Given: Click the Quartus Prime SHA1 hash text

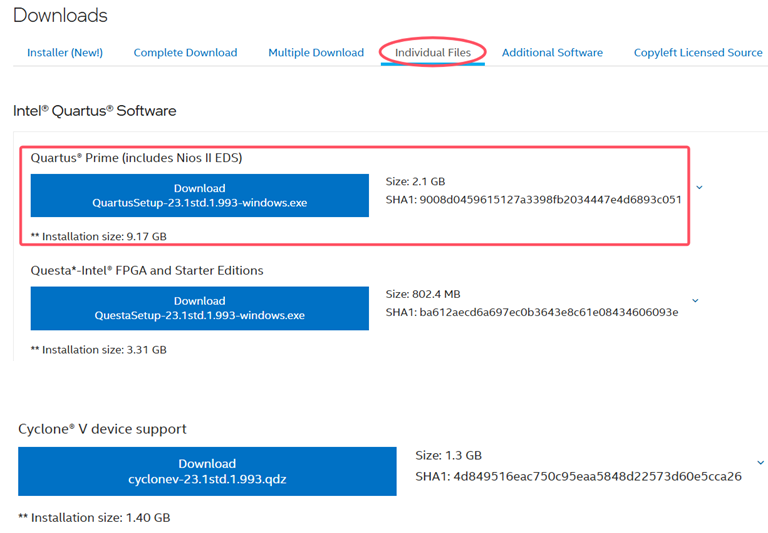Looking at the screenshot, I should pos(533,199).
